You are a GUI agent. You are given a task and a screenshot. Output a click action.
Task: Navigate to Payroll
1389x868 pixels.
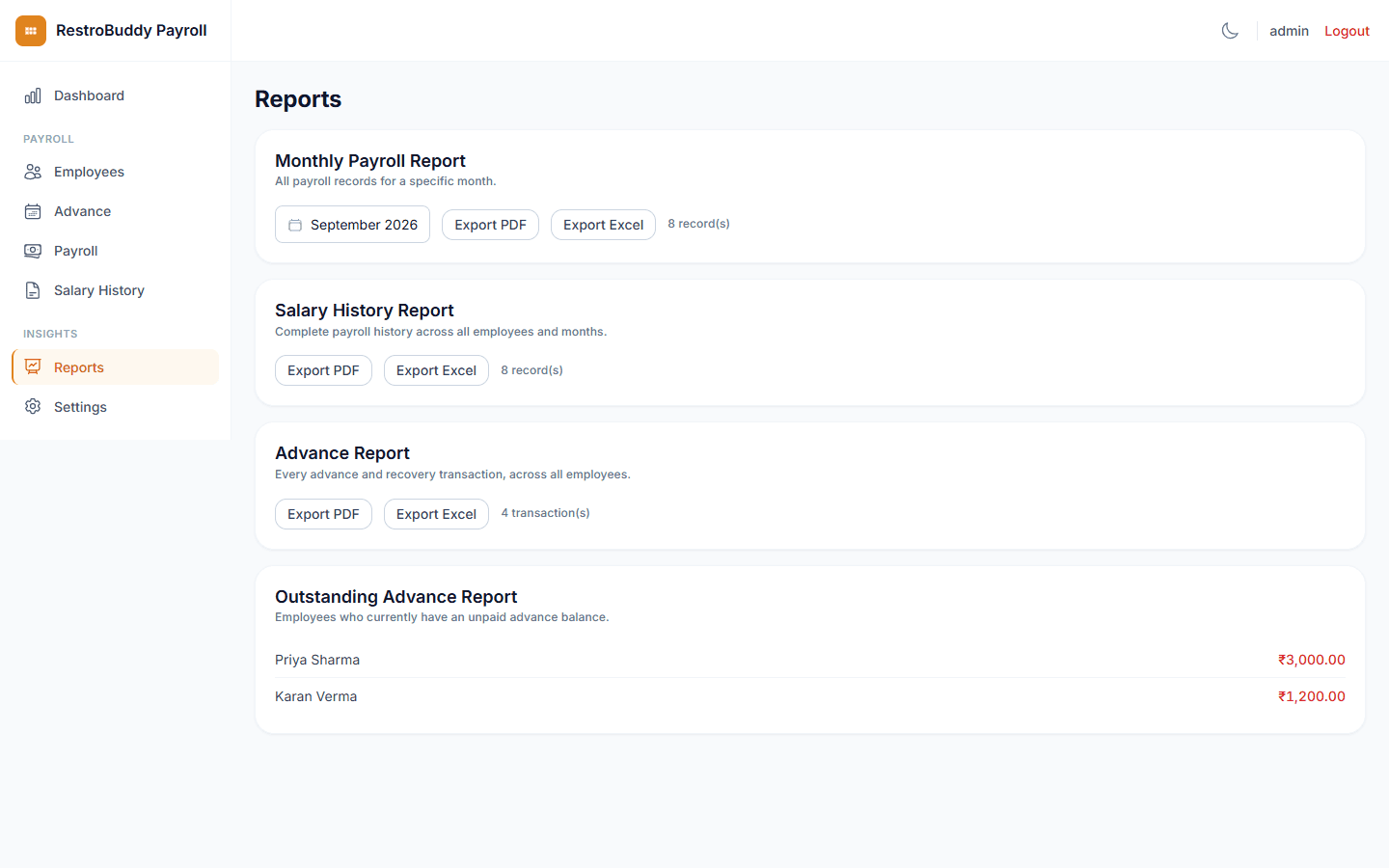[x=115, y=251]
